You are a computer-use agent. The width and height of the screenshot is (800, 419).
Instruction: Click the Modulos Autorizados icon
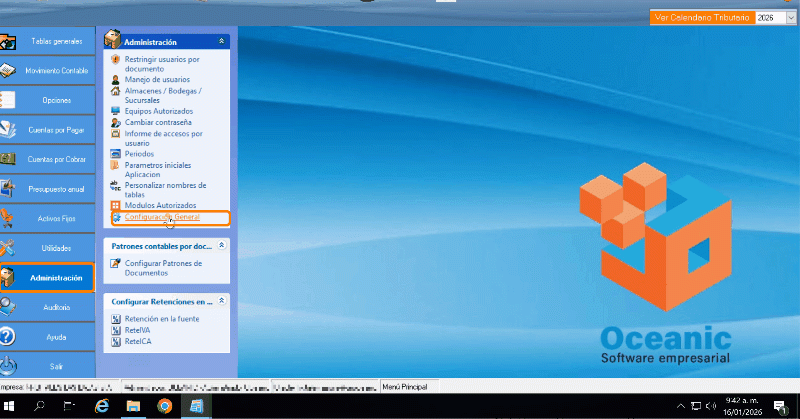(116, 205)
